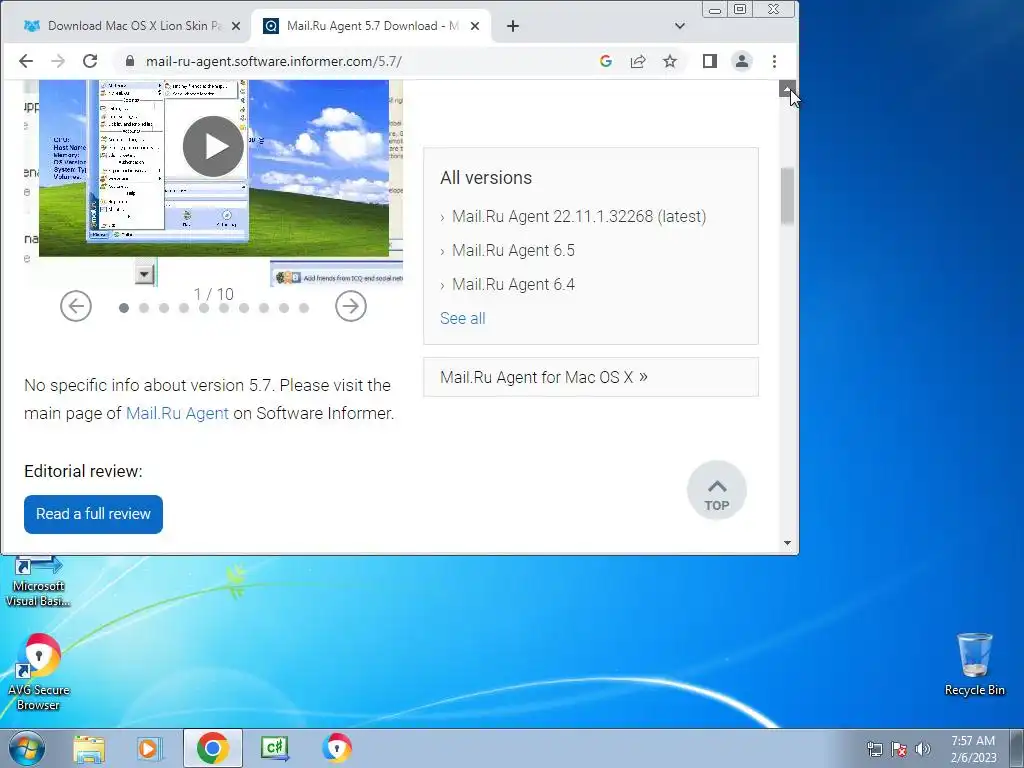Select the first carousel dot
This screenshot has height=768, width=1024.
tap(124, 308)
